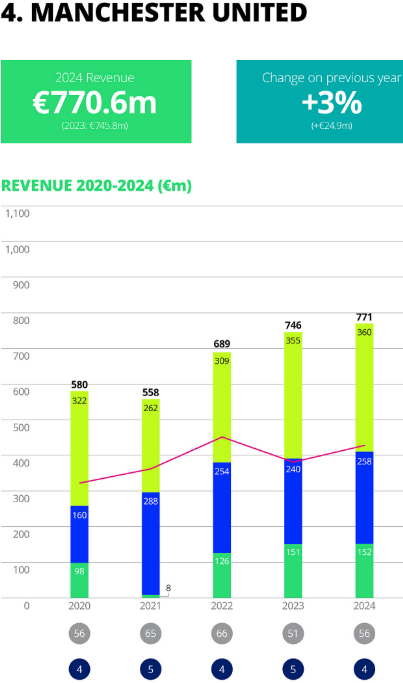Click the 2020 year label on the x-axis
This screenshot has width=403, height=683.
(x=79, y=606)
